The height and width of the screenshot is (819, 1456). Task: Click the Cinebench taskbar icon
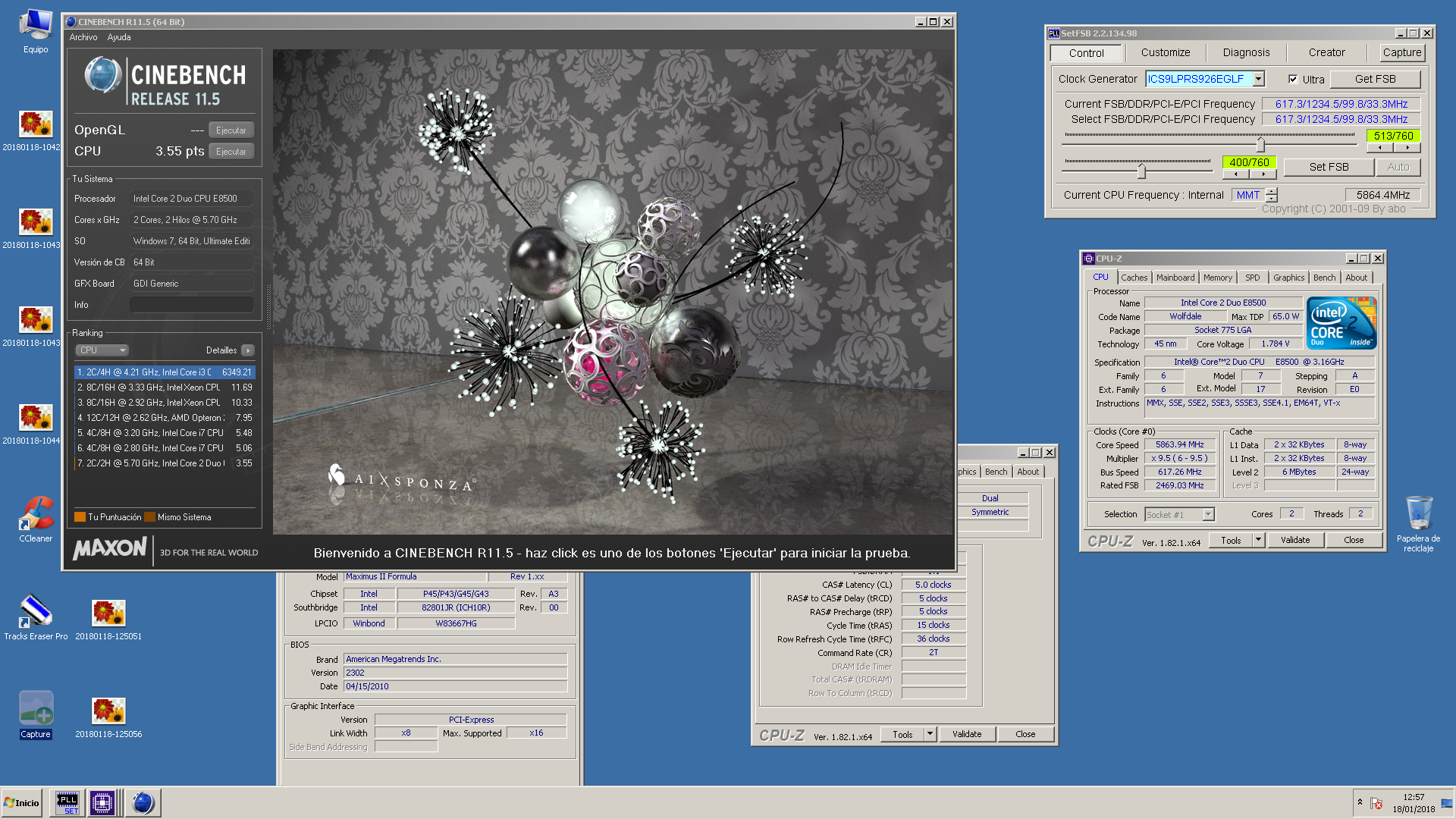click(143, 803)
